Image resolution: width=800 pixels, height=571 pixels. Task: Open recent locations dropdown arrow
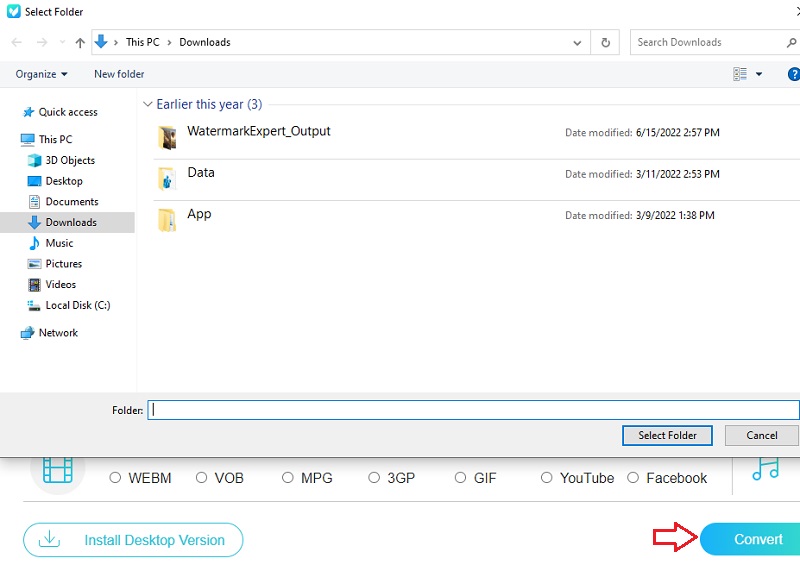62,42
